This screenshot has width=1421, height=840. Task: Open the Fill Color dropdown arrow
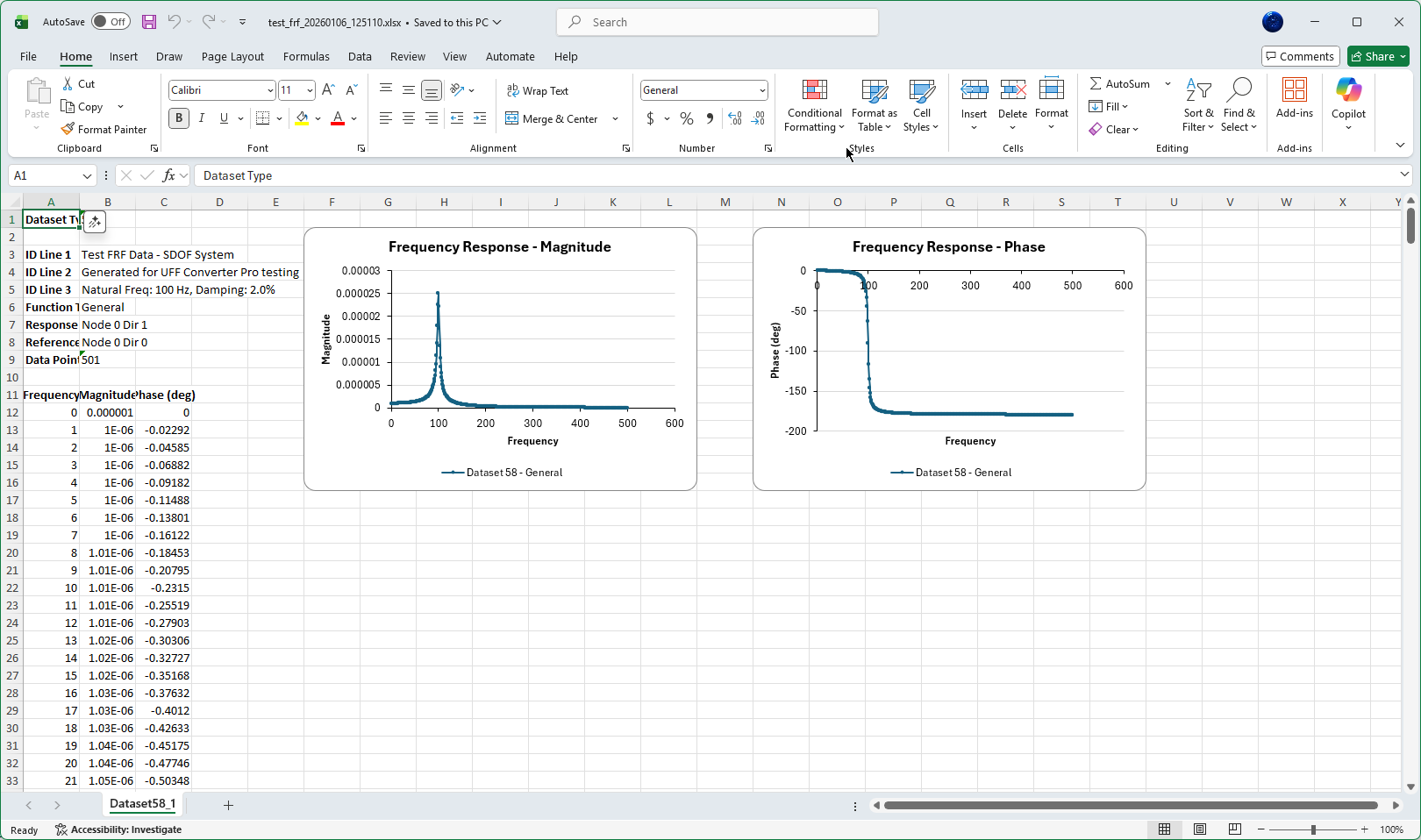click(x=318, y=118)
